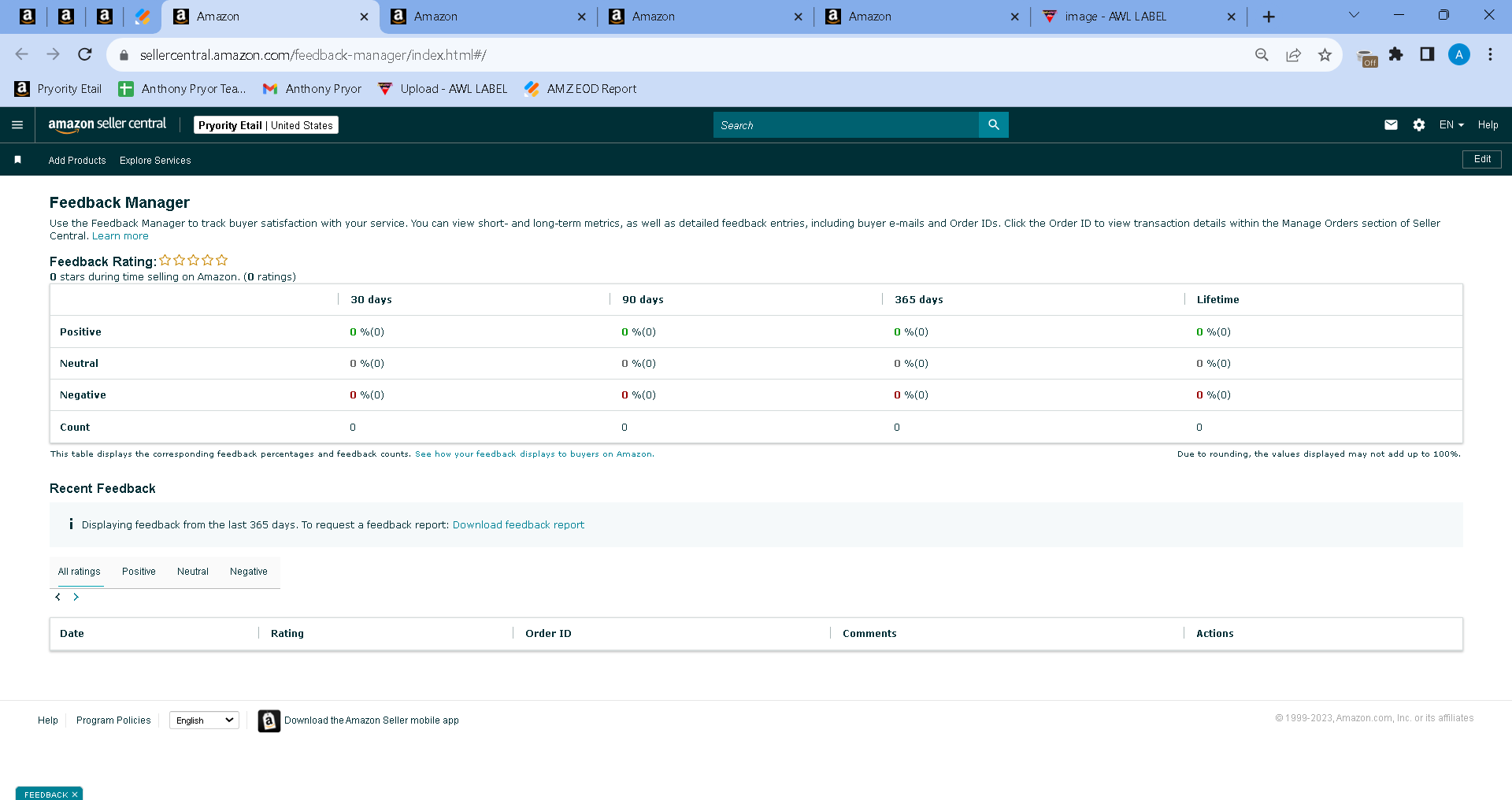Click the Amazon Seller mobile app icon
Image resolution: width=1512 pixels, height=800 pixels.
(x=269, y=720)
